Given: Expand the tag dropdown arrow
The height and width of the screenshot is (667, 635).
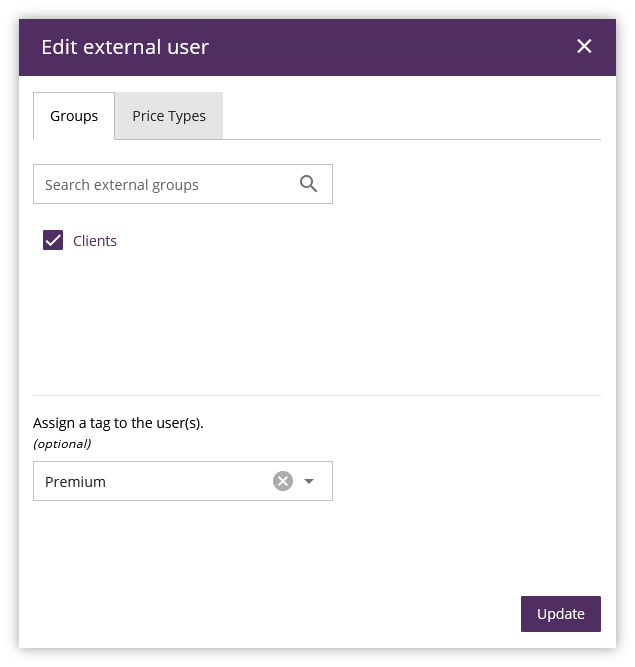Looking at the screenshot, I should [x=309, y=481].
